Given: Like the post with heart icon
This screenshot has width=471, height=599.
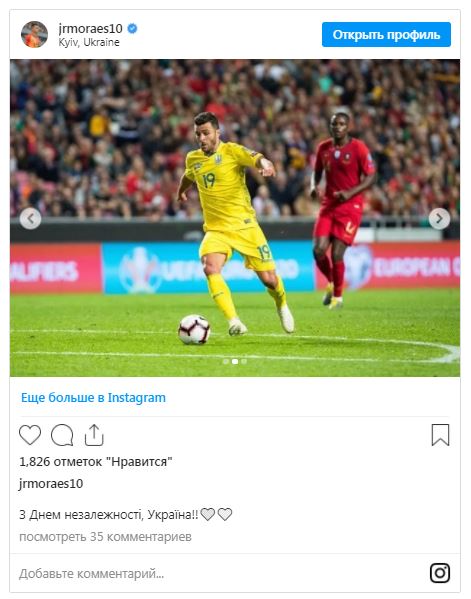Looking at the screenshot, I should (x=30, y=435).
